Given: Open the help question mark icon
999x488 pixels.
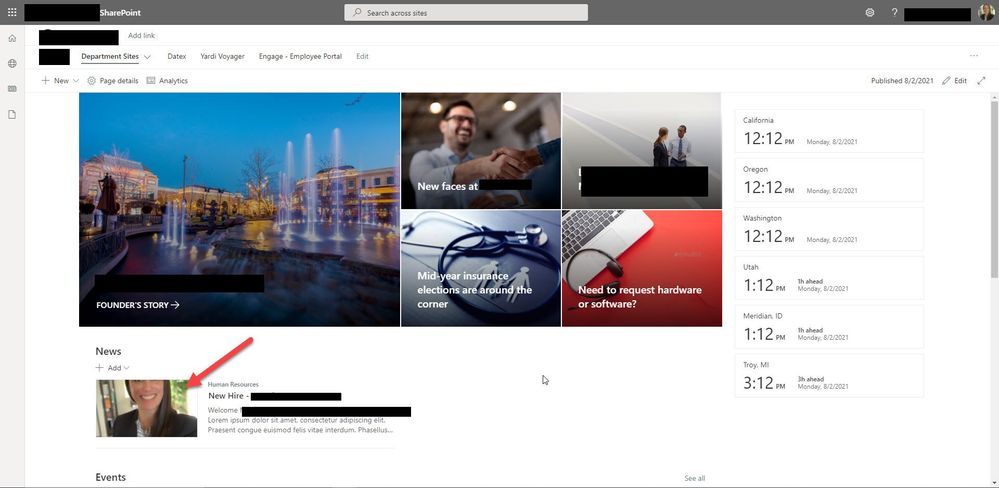Looking at the screenshot, I should (895, 12).
